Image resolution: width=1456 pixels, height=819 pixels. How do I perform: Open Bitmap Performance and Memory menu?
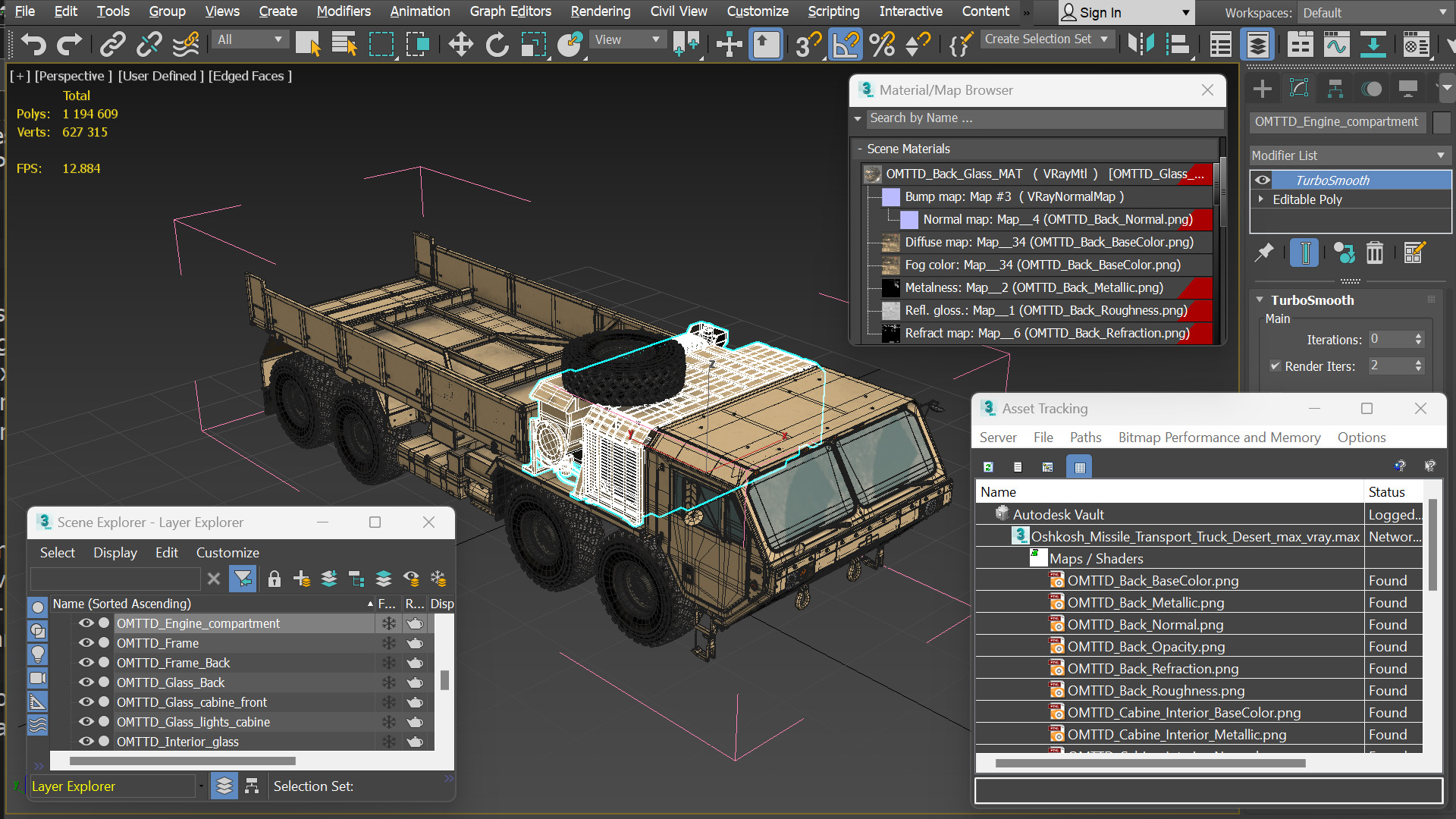1219,438
